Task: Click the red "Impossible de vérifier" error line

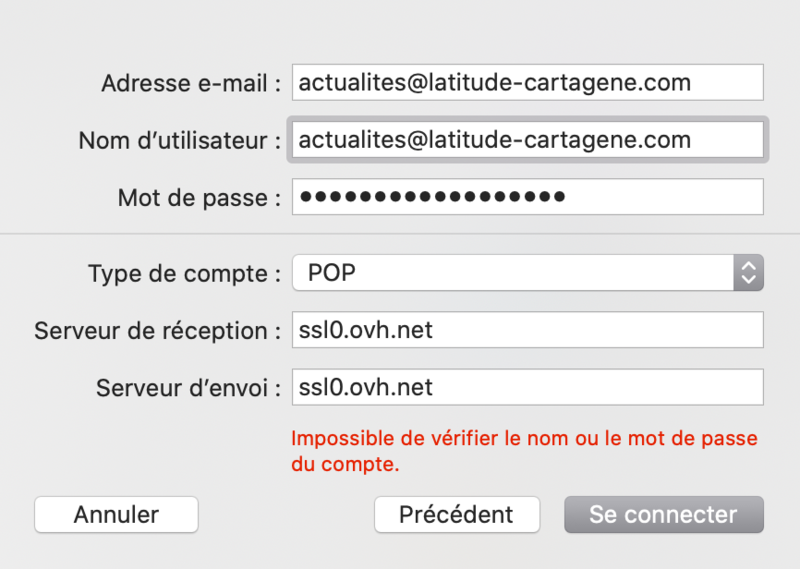Action: (x=524, y=439)
